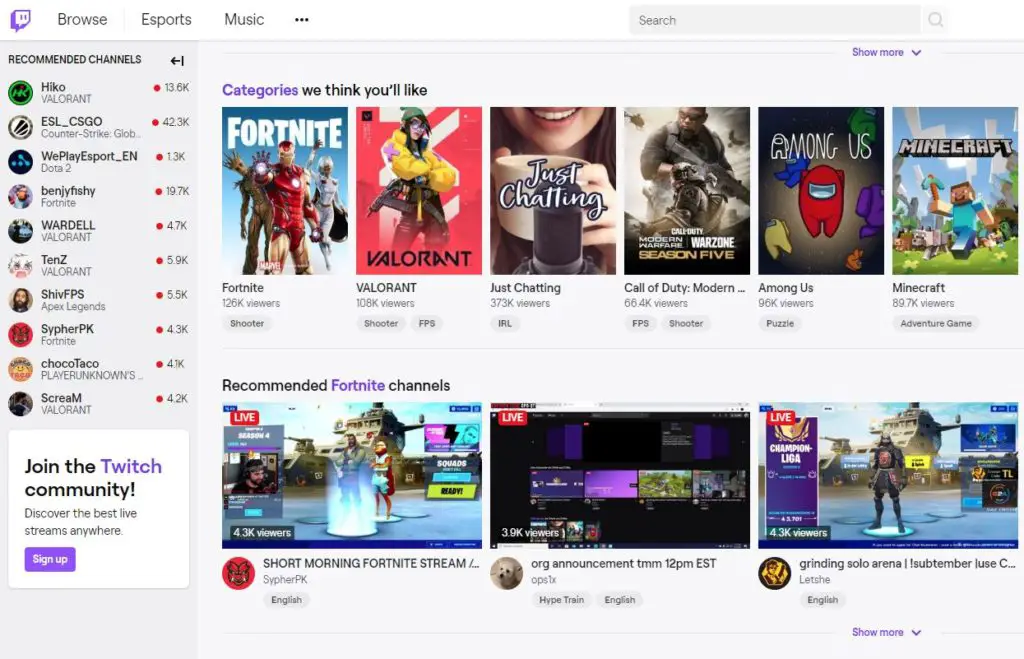Image resolution: width=1024 pixels, height=659 pixels.
Task: Open chocoTaco channel avatar
Action: 20,370
